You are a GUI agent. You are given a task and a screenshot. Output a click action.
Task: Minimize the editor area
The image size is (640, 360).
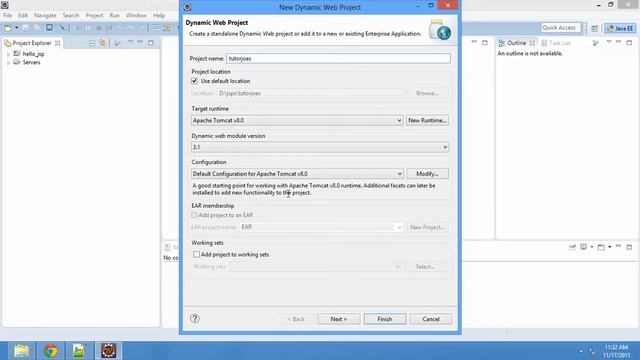474,42
